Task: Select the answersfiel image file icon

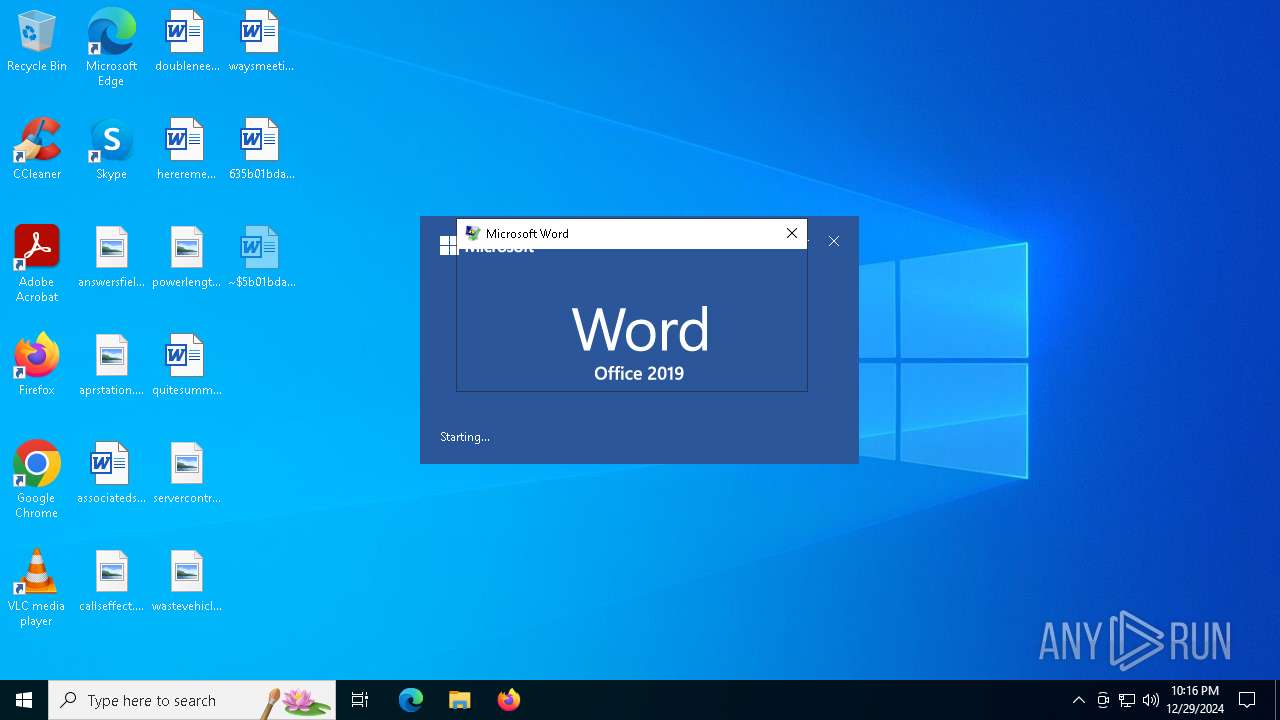Action: point(111,257)
